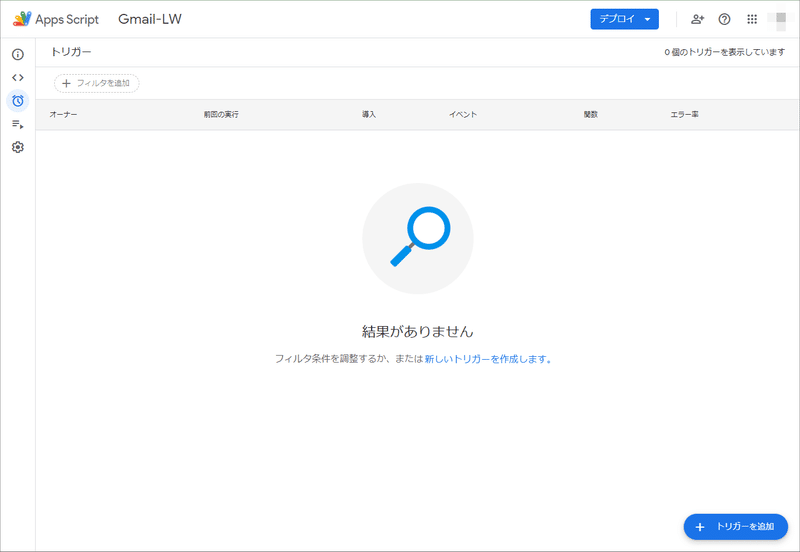Image resolution: width=800 pixels, height=552 pixels.
Task: Click the project name Gmail-LW
Action: pyautogui.click(x=150, y=19)
